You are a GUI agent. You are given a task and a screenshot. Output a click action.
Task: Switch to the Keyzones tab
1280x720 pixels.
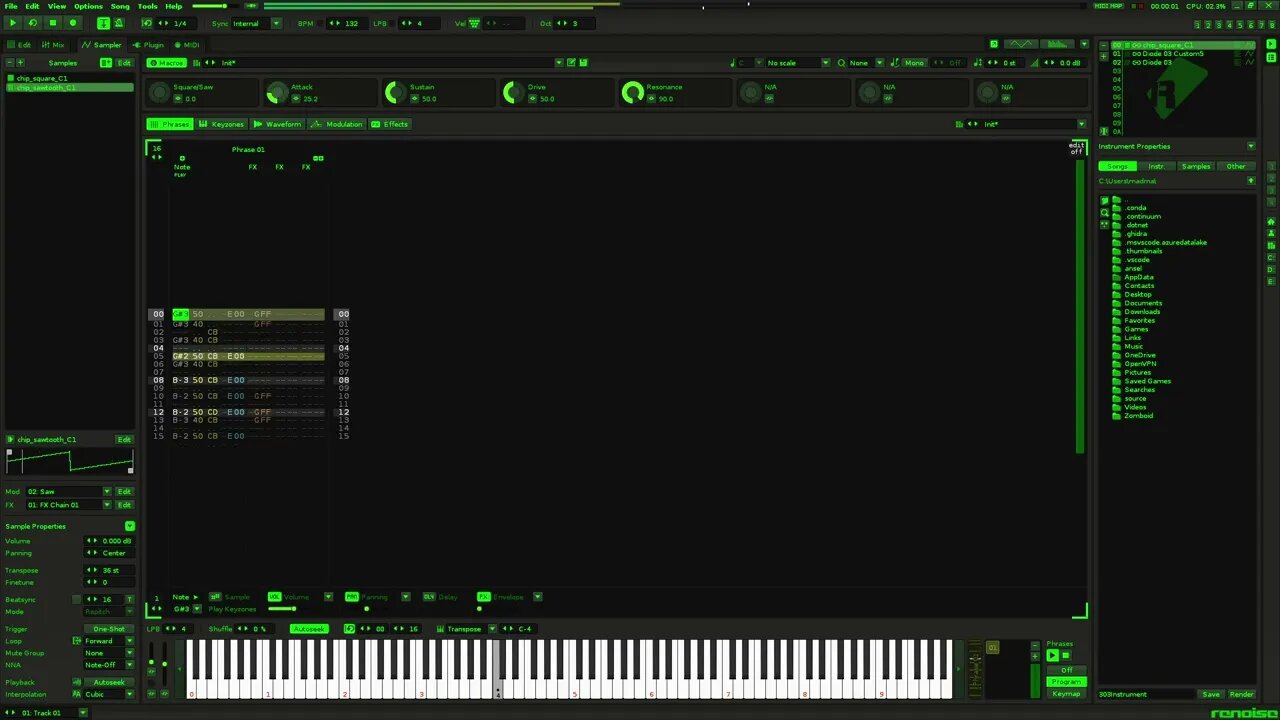click(x=221, y=124)
